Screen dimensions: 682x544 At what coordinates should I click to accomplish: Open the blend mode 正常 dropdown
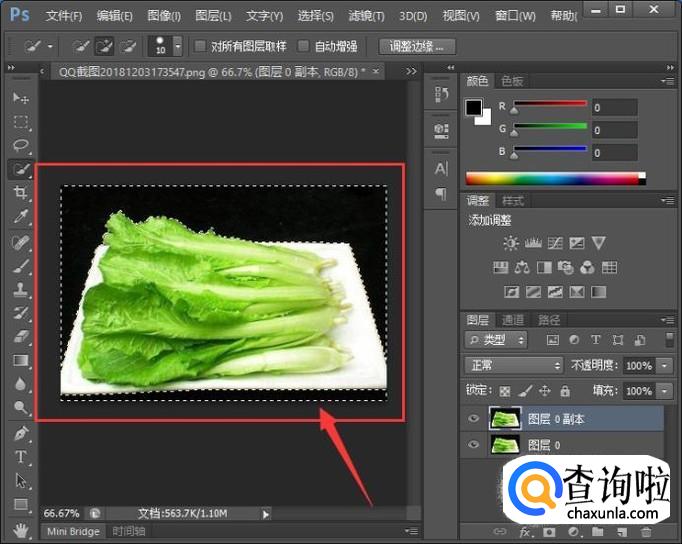[x=514, y=366]
